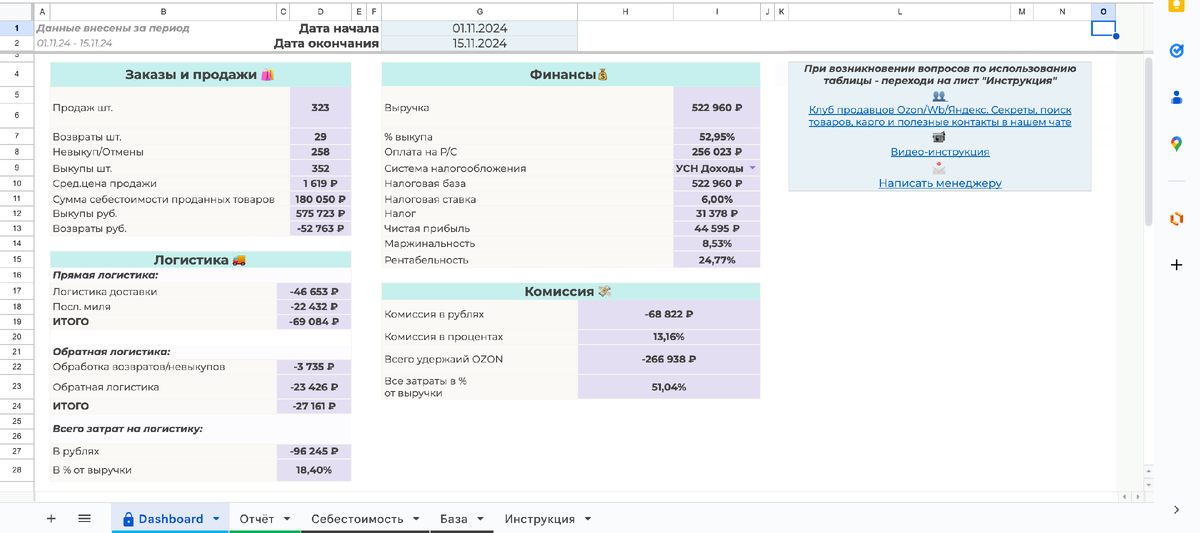Open the Видео-инструкция link
This screenshot has height=533, width=1200.
click(940, 152)
